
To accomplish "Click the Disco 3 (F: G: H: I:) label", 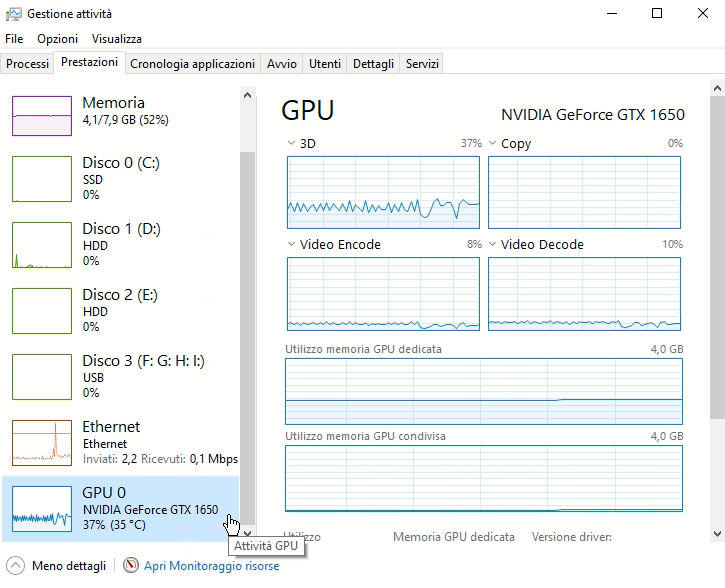I will tap(143, 361).
